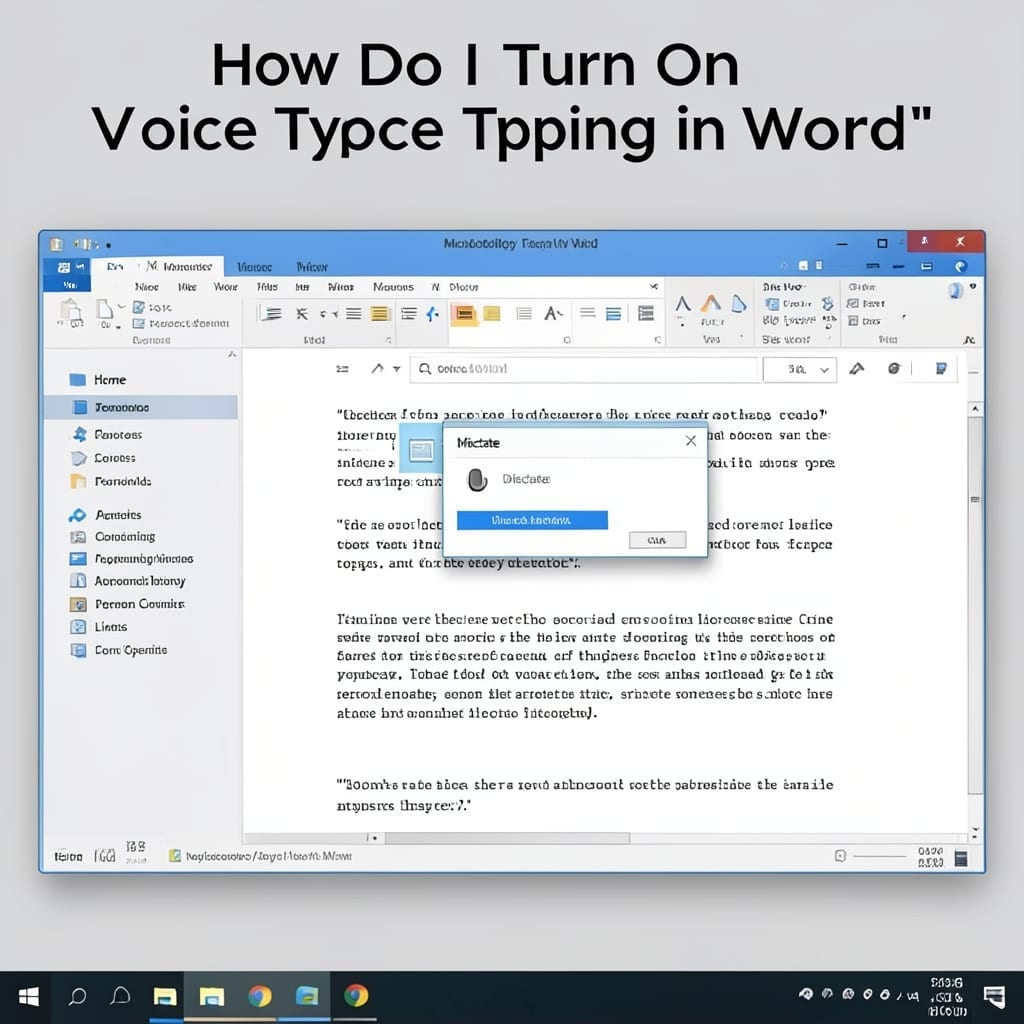Click the microphone icon in Dictate dialog

click(x=477, y=480)
